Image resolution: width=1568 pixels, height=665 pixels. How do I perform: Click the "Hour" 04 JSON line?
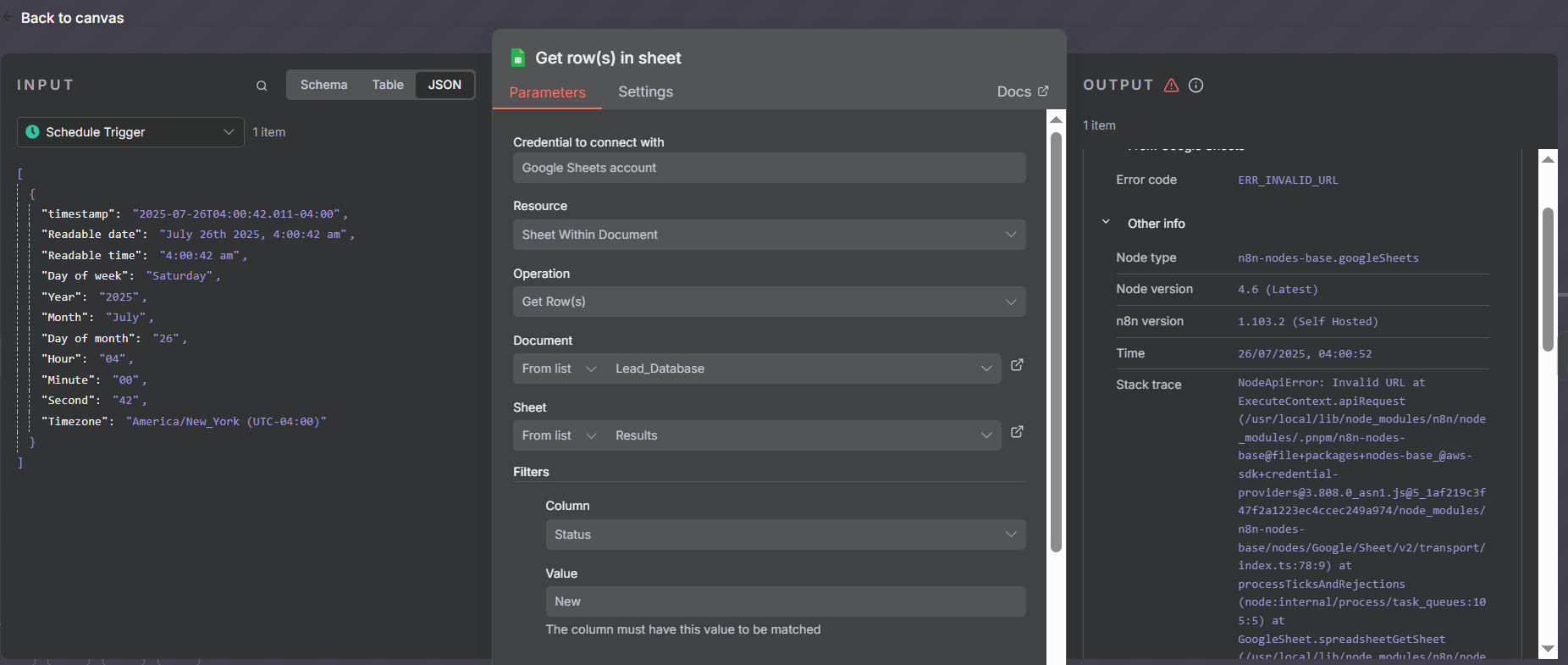[87, 359]
